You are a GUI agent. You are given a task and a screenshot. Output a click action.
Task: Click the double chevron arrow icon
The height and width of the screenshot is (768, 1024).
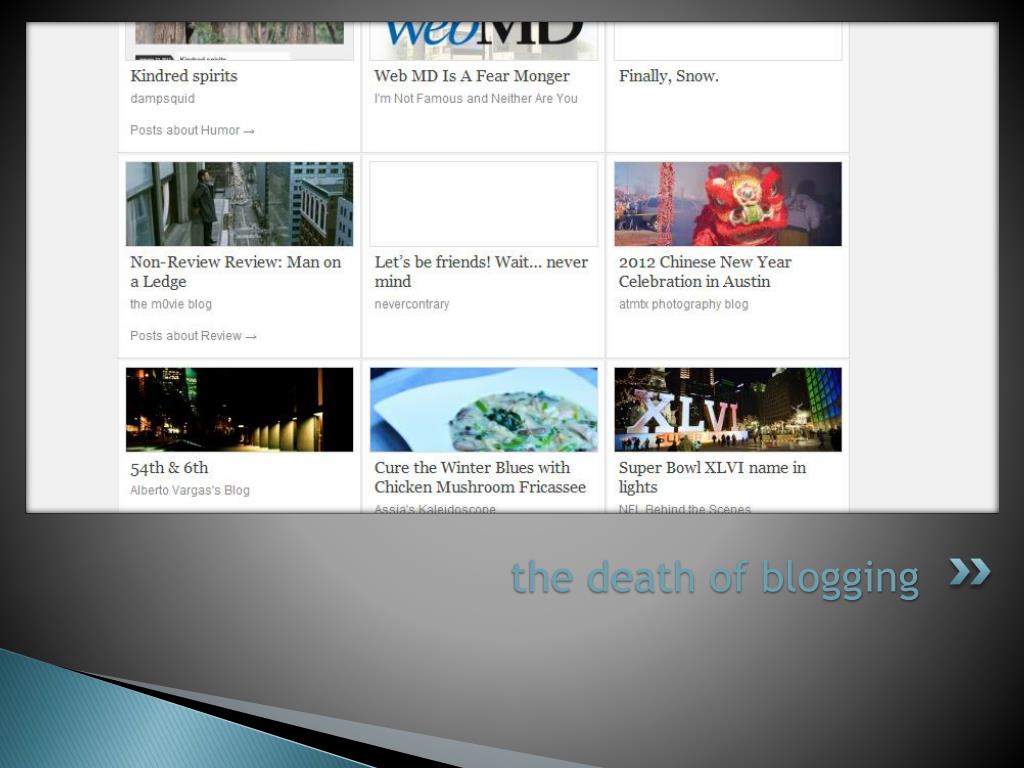click(970, 571)
